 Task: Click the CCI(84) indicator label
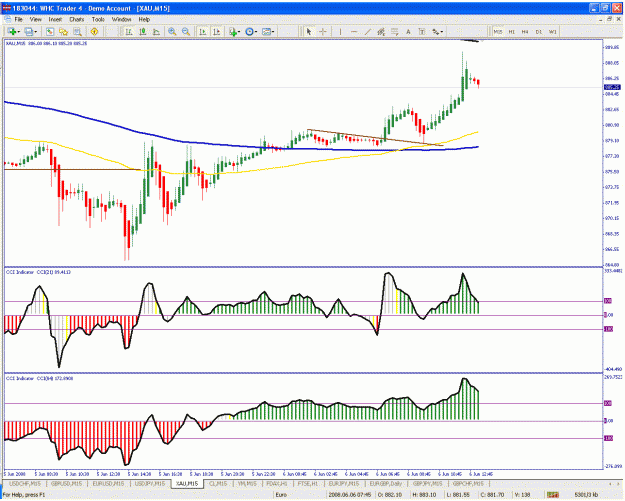pyautogui.click(x=39, y=378)
